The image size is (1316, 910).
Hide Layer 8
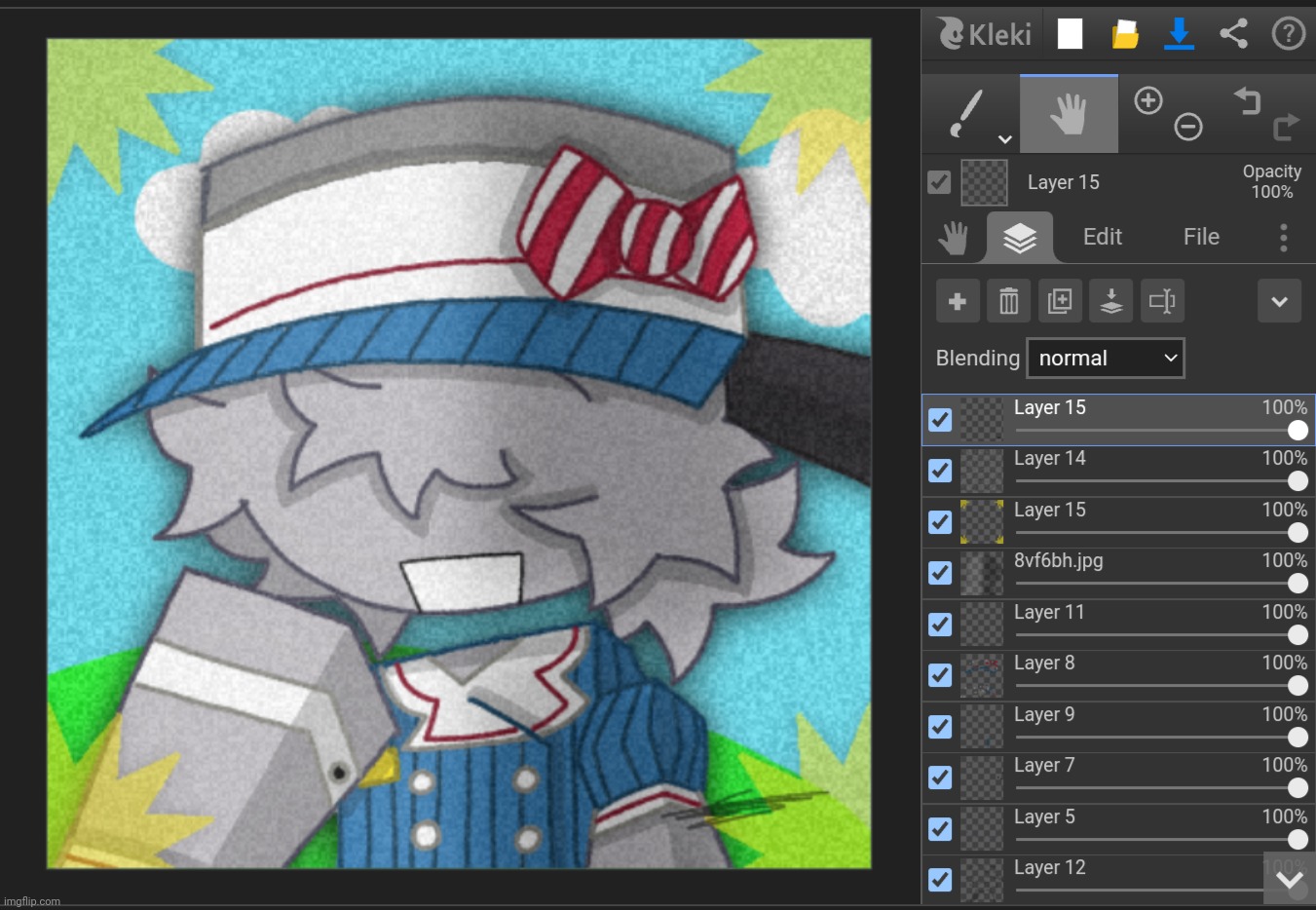(940, 675)
